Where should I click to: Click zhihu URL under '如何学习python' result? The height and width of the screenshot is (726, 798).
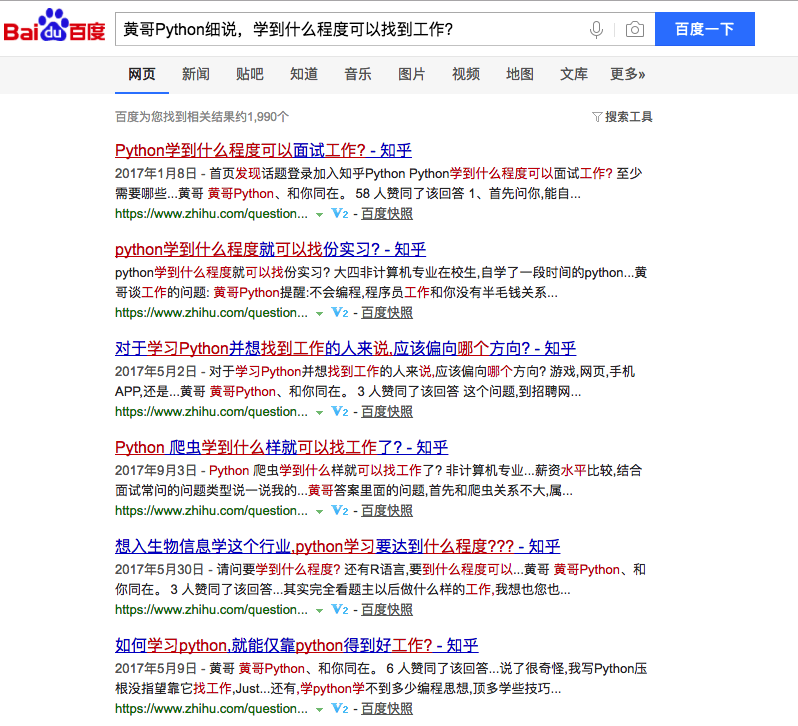pyautogui.click(x=211, y=708)
